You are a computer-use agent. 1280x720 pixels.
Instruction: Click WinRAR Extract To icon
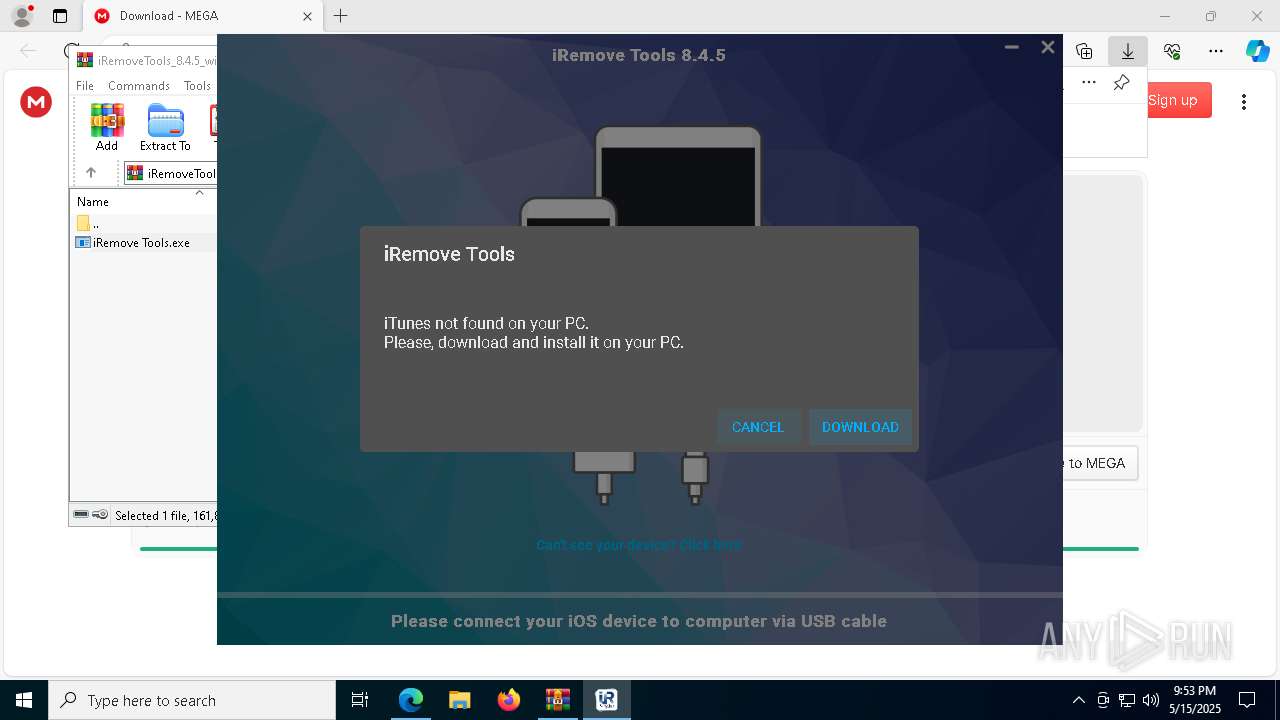pyautogui.click(x=165, y=127)
